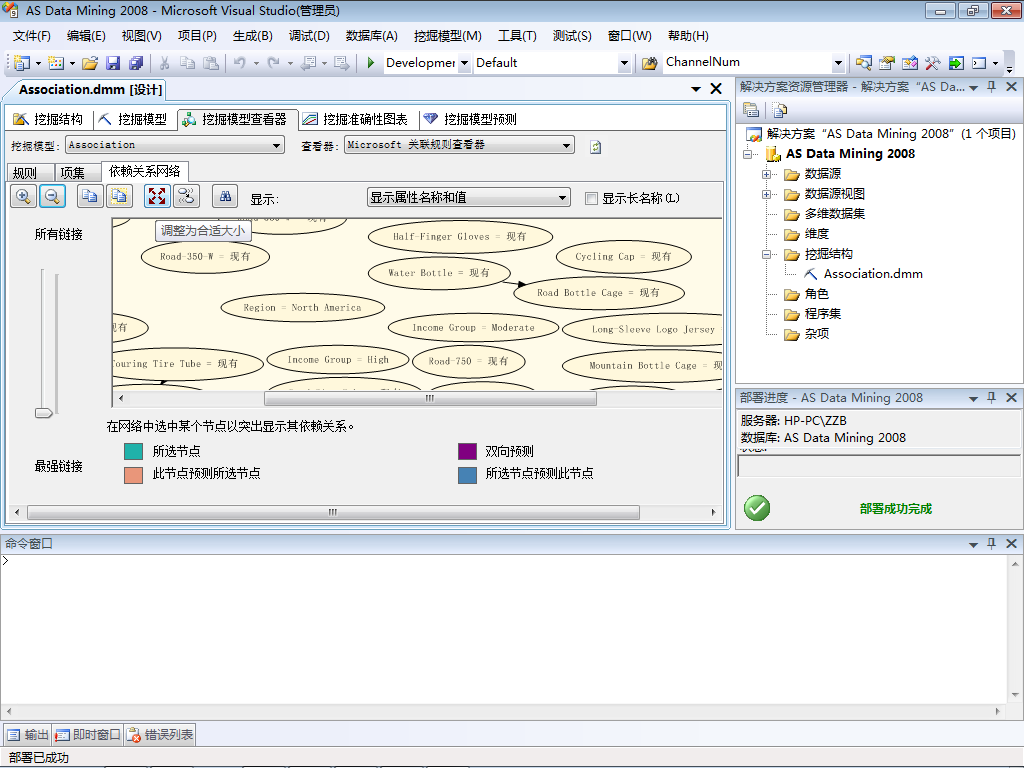Image resolution: width=1024 pixels, height=768 pixels.
Task: Open the 即时窗口 tab
Action: click(x=88, y=735)
